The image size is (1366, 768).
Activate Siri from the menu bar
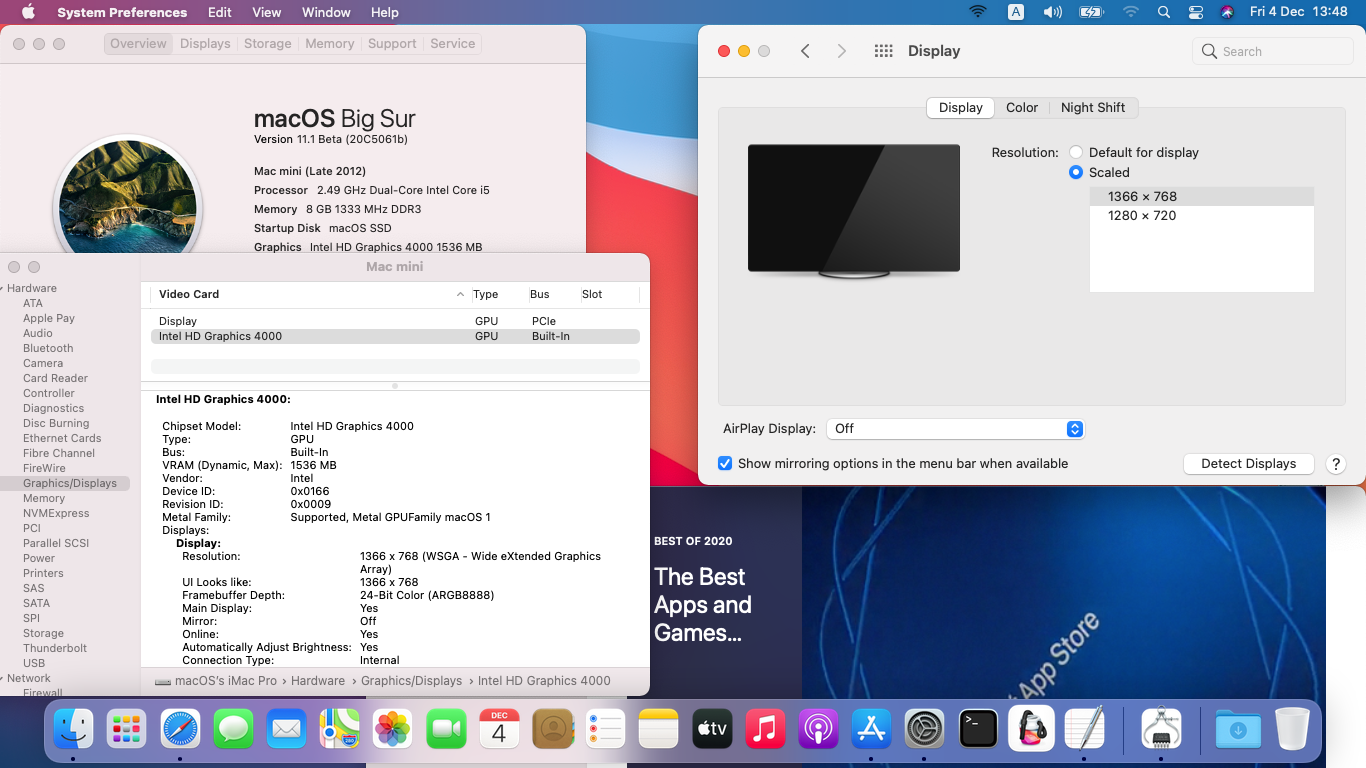tap(1227, 12)
